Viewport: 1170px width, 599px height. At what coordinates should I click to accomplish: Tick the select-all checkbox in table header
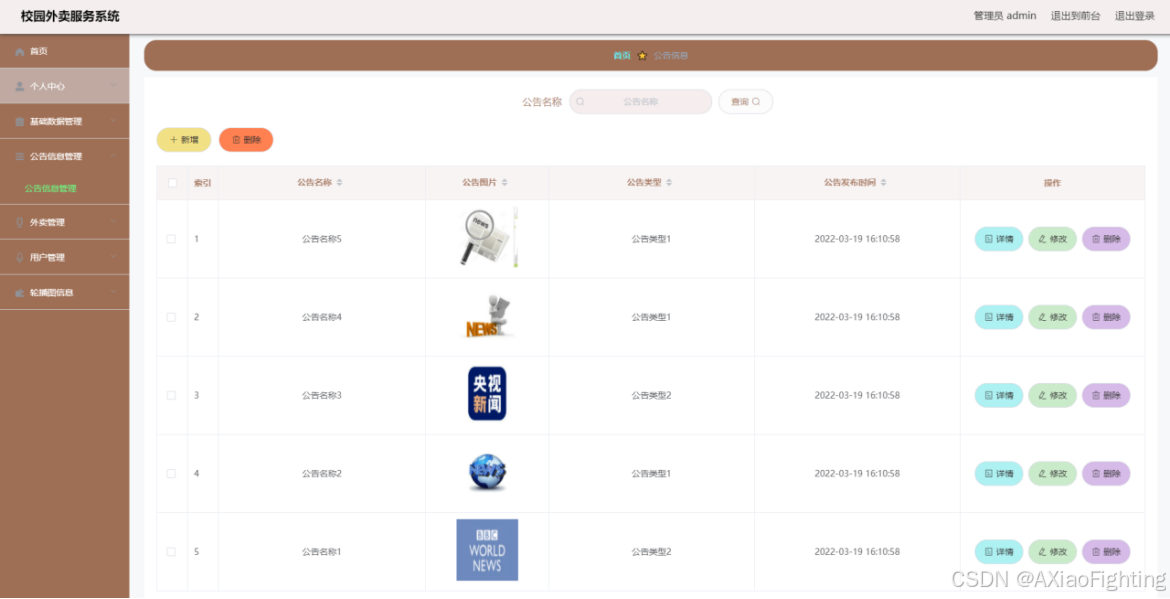pyautogui.click(x=172, y=183)
